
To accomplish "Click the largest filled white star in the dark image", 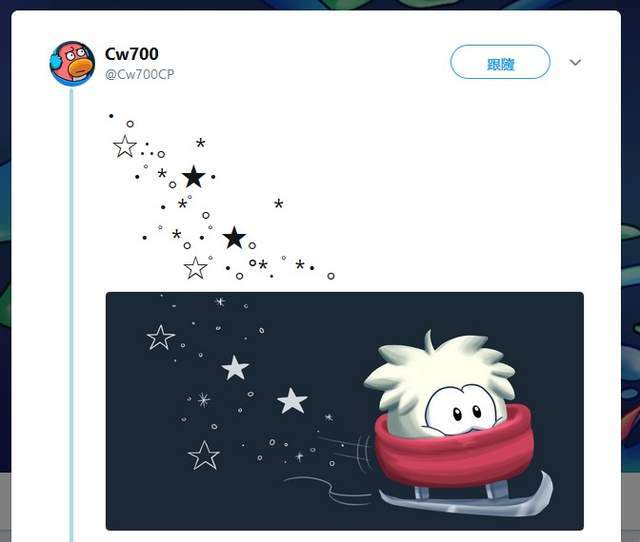I will click(x=292, y=401).
